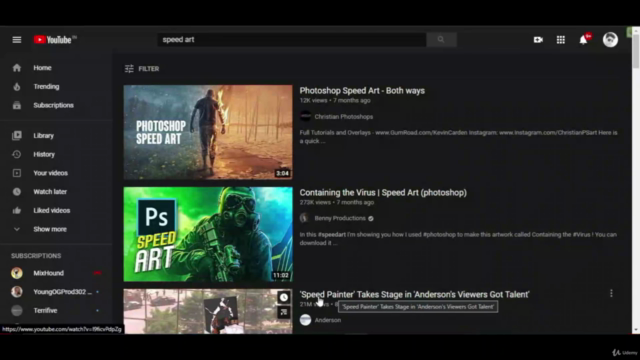This screenshot has width=640, height=360.
Task: Add third video to queue icon
Action: pos(284,312)
